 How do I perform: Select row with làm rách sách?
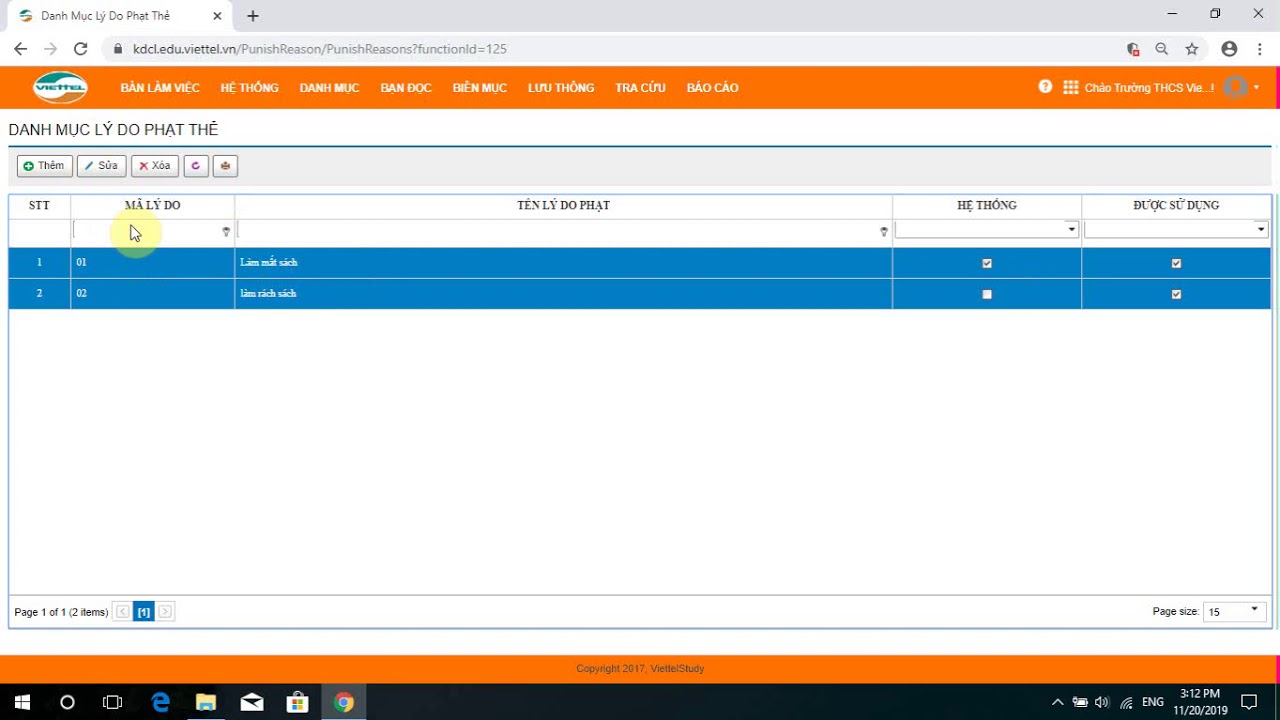pos(640,294)
